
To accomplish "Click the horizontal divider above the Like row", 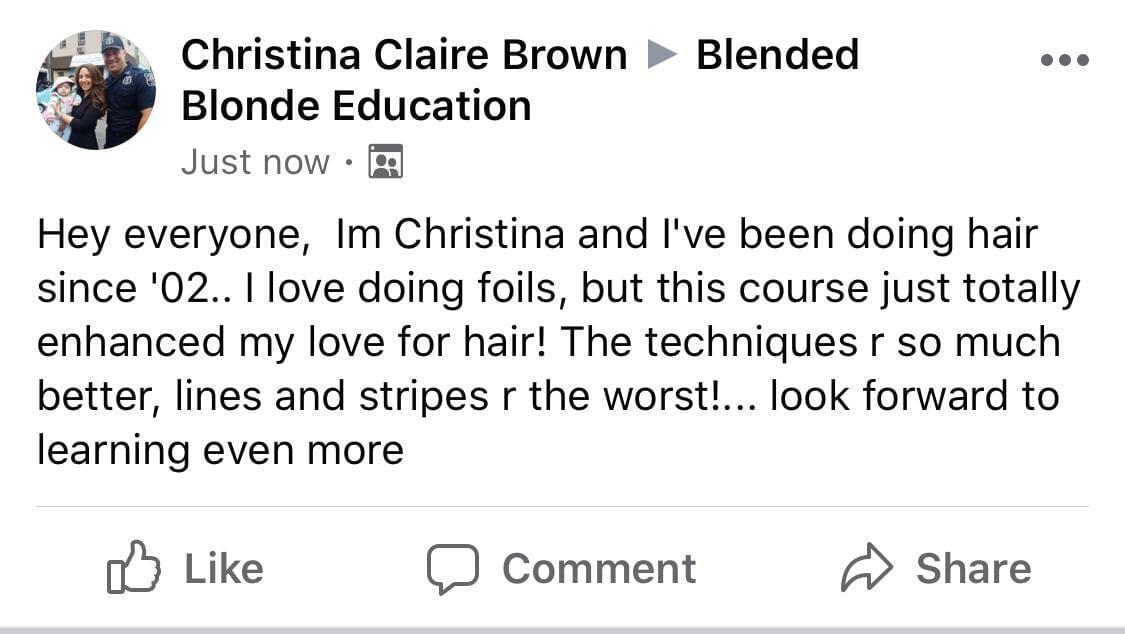I will (x=562, y=507).
